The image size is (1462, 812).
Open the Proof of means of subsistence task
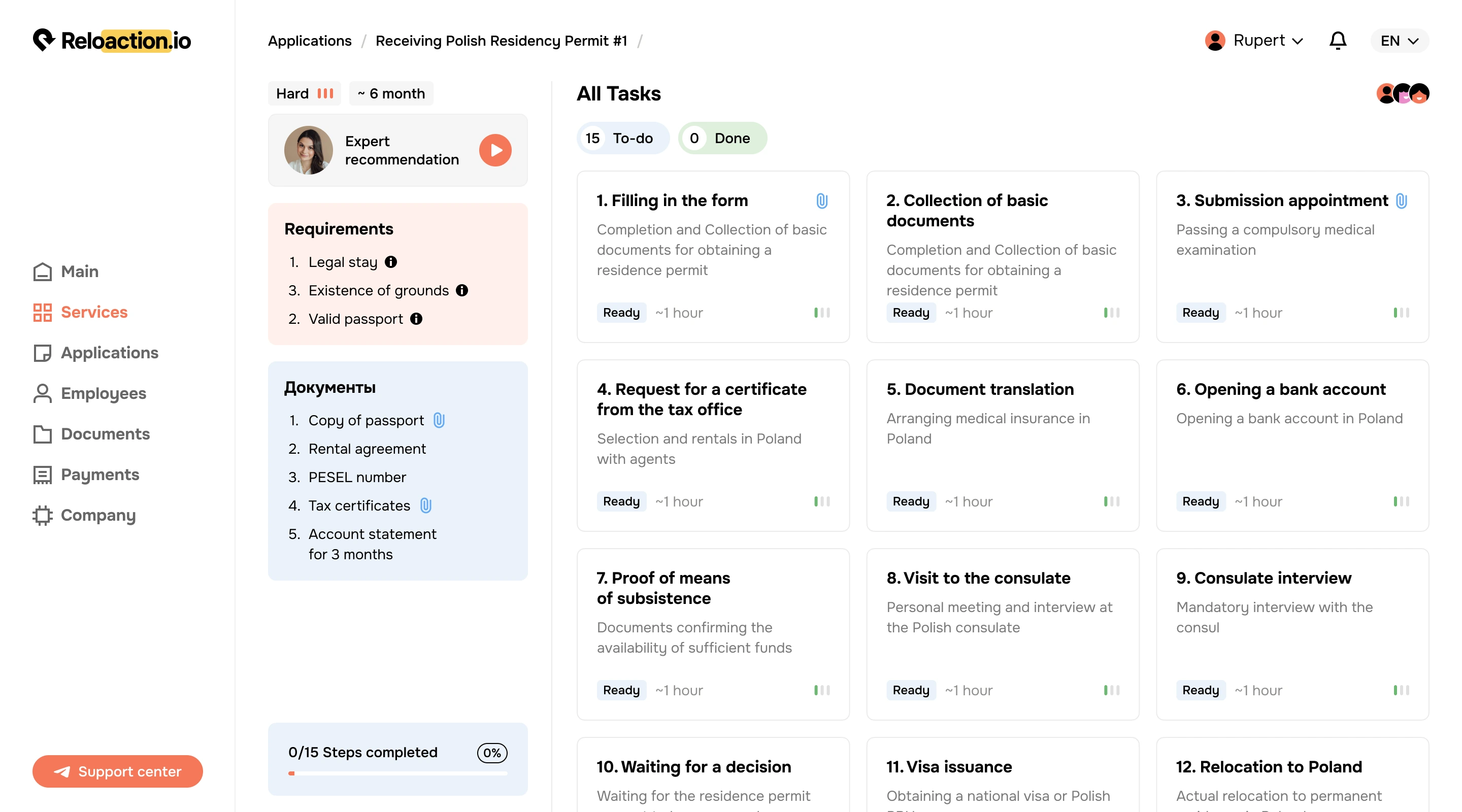(x=713, y=634)
